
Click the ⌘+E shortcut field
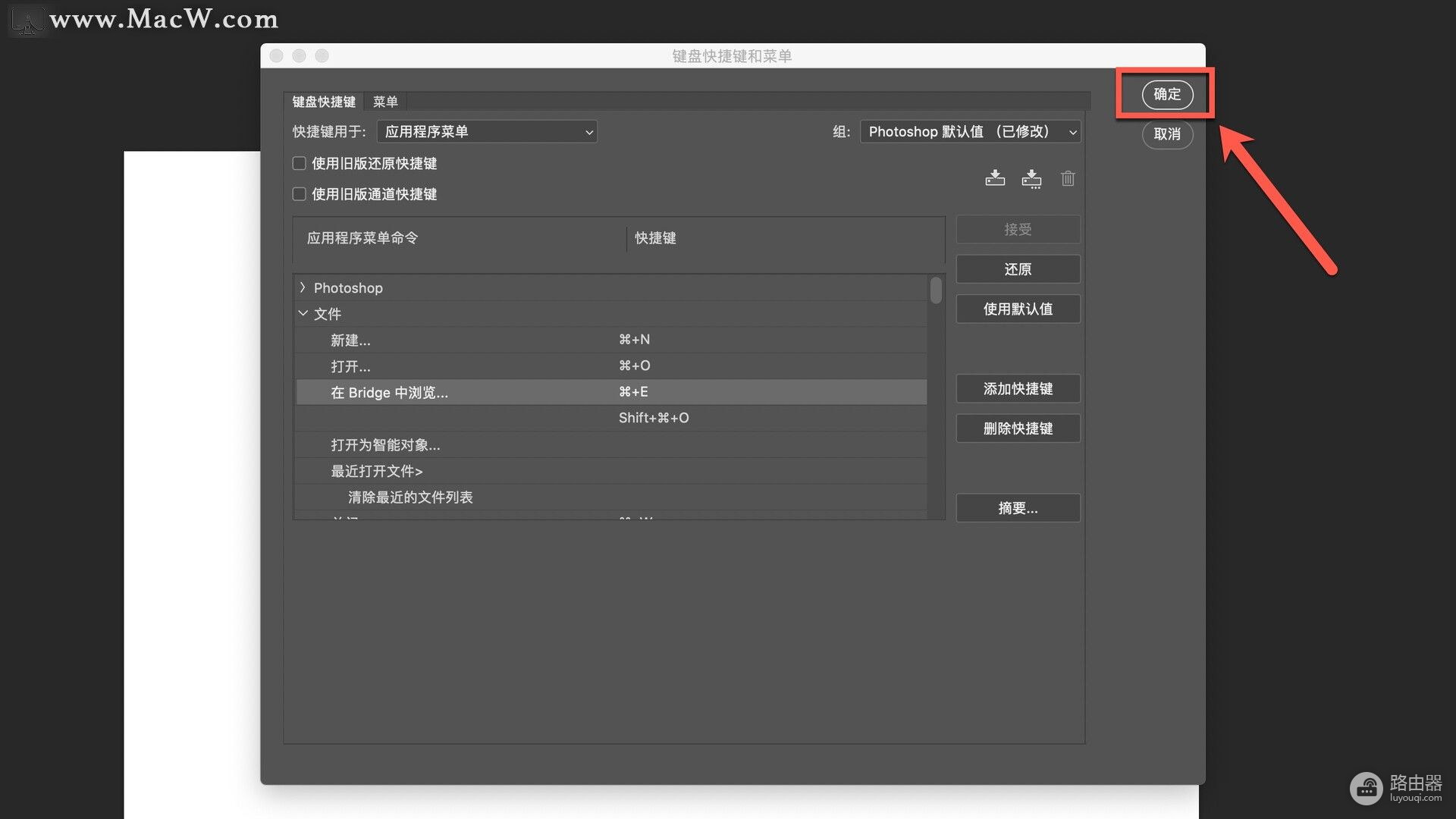point(633,392)
